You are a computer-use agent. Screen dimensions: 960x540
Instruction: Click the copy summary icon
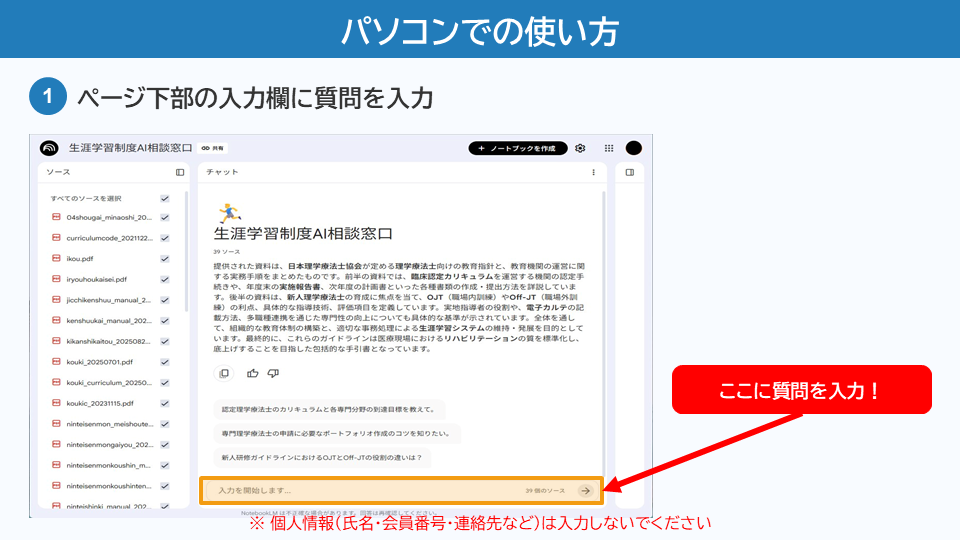pyautogui.click(x=224, y=373)
